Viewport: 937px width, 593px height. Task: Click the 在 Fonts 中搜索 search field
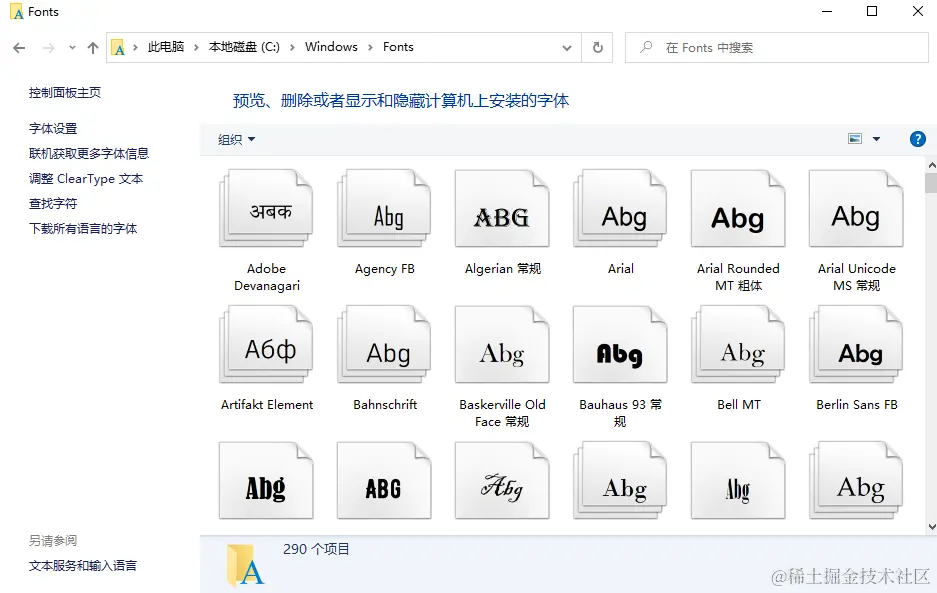click(x=777, y=47)
